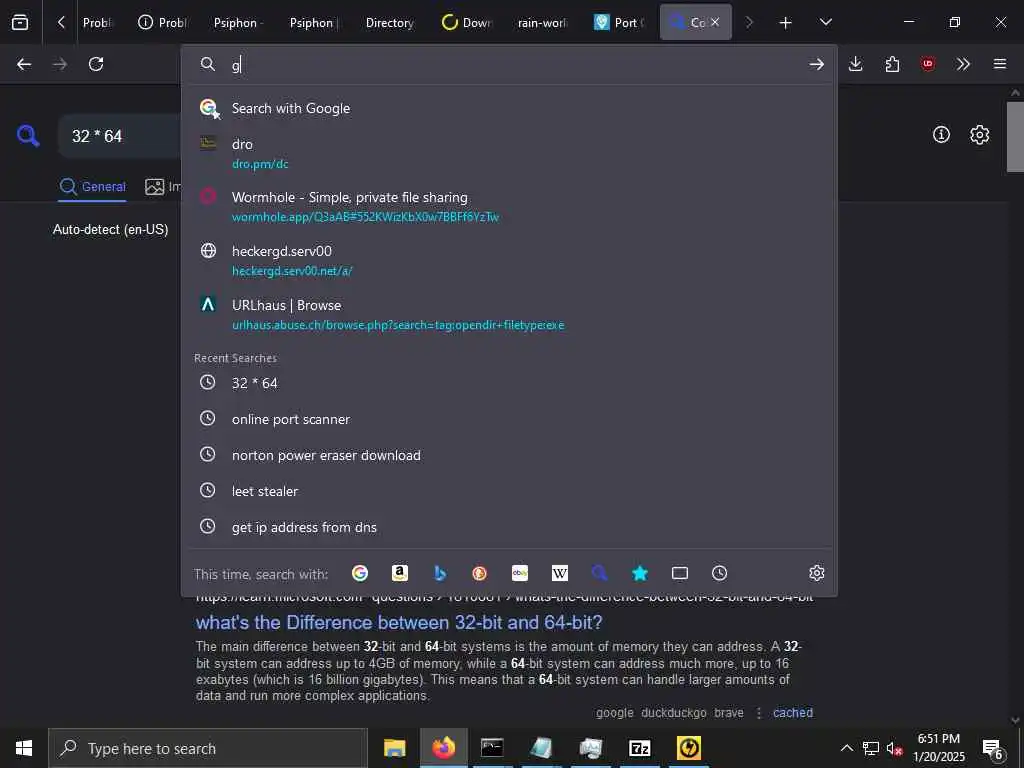Search bookmarks with the star icon
Image resolution: width=1024 pixels, height=768 pixels.
click(x=640, y=573)
